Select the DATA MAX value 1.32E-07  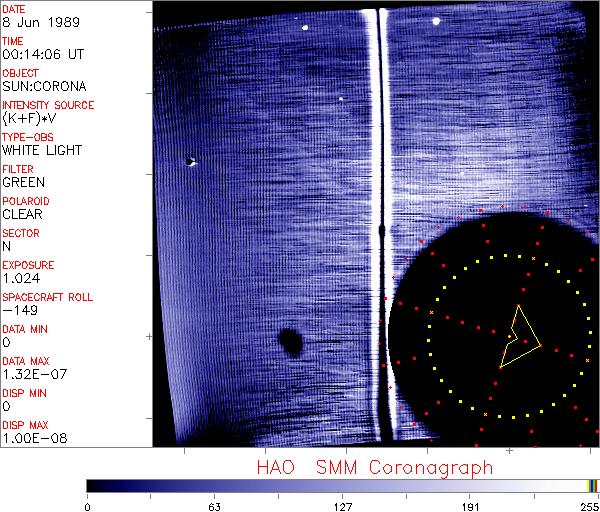[x=30, y=374]
